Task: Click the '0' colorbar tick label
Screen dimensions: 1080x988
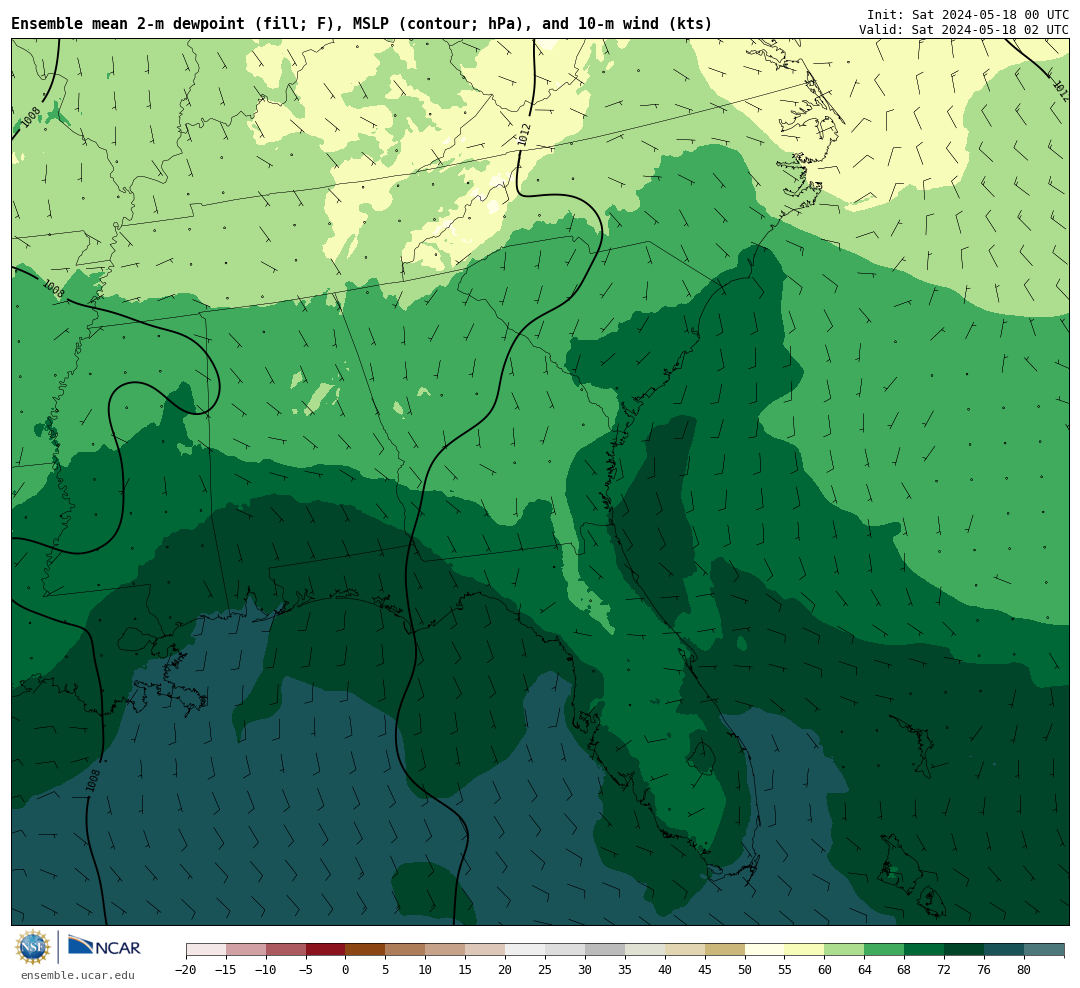Action: click(346, 970)
